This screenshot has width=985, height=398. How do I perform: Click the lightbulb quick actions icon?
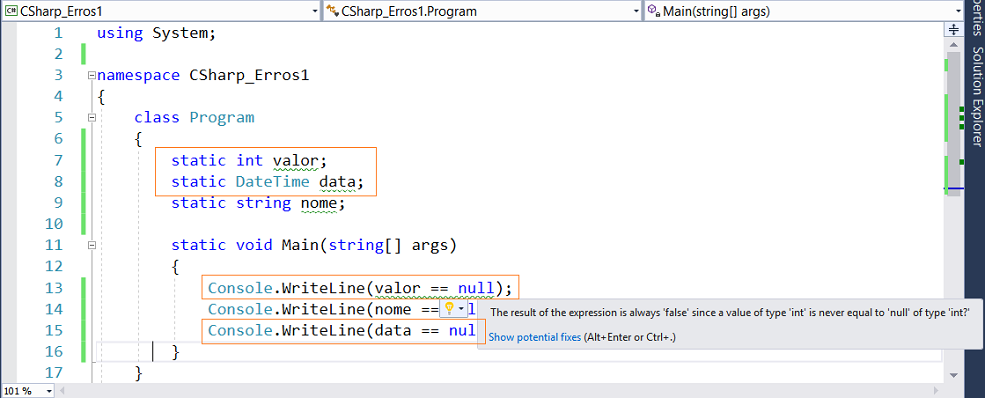coord(449,308)
